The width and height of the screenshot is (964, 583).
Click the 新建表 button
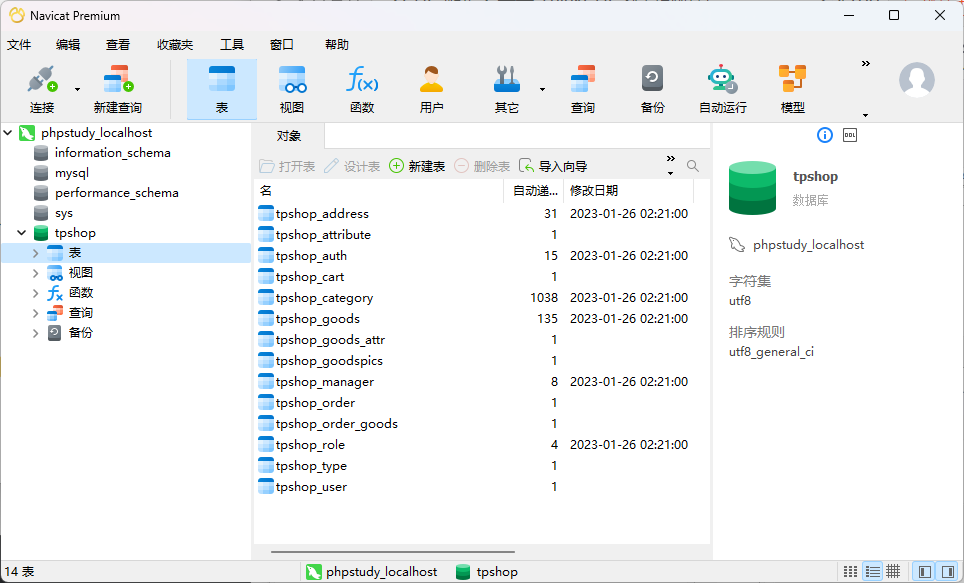[x=417, y=166]
